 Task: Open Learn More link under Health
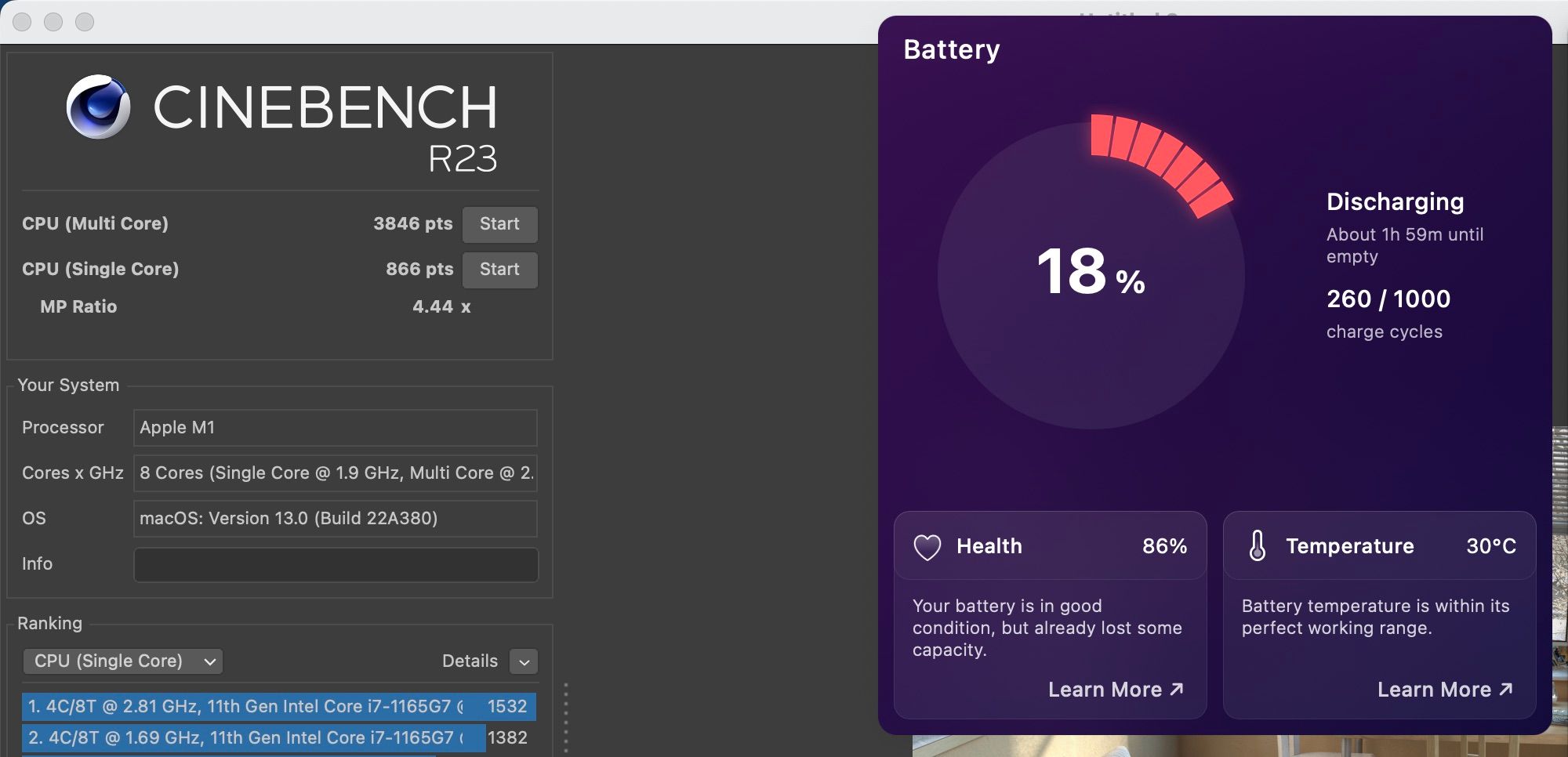pyautogui.click(x=1105, y=690)
